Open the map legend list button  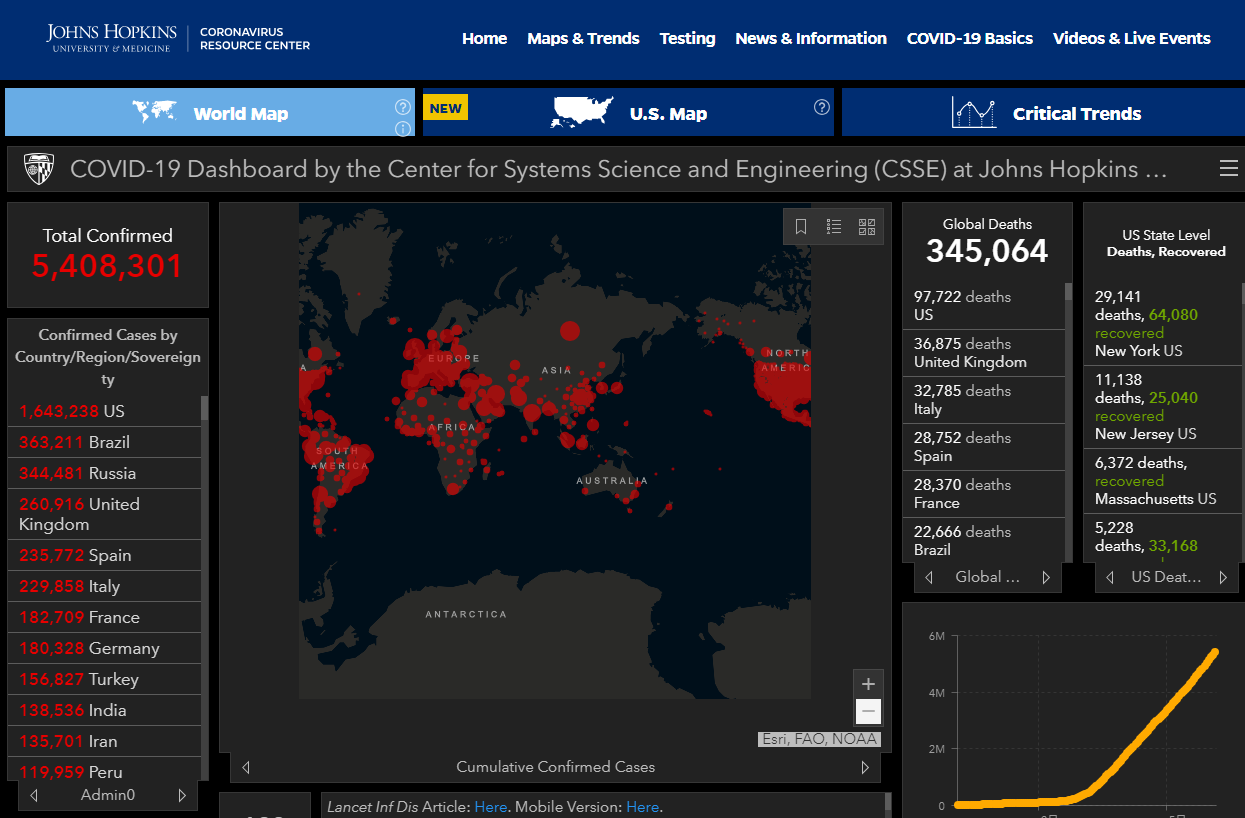click(834, 227)
